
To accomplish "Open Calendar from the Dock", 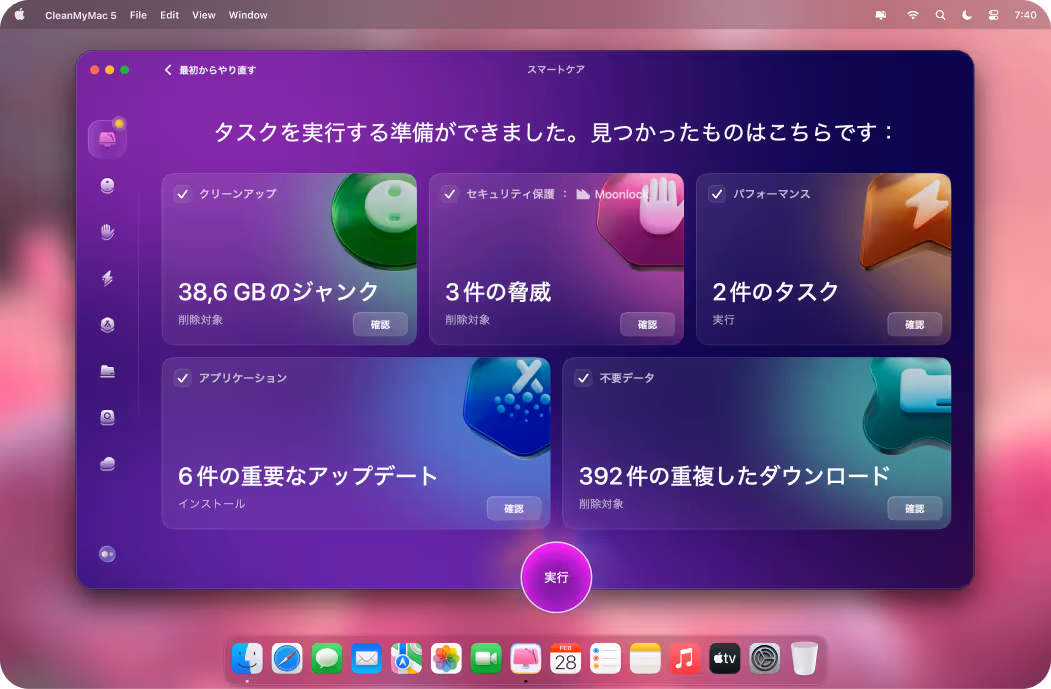I will pyautogui.click(x=566, y=659).
